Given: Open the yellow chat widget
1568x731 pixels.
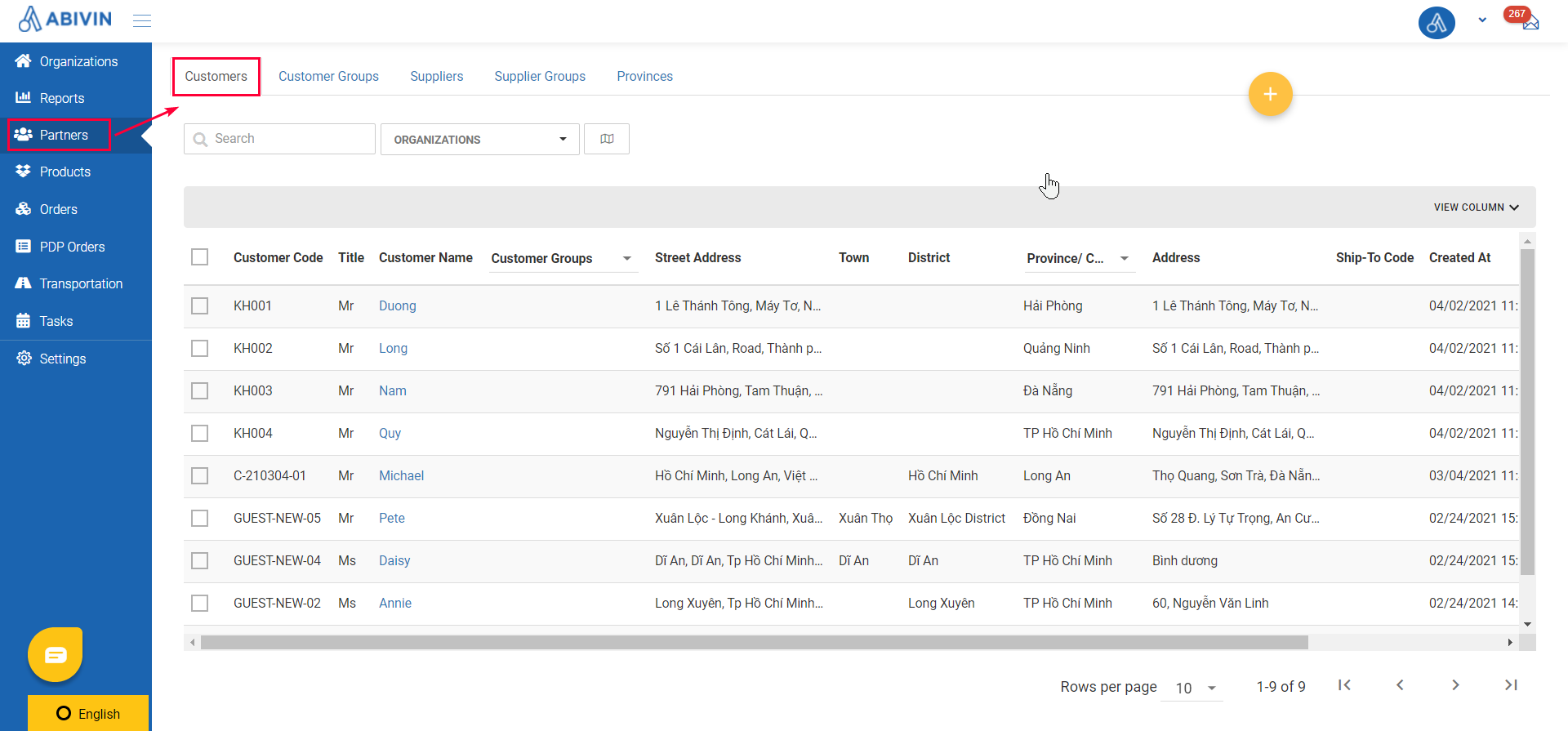Looking at the screenshot, I should [x=56, y=654].
